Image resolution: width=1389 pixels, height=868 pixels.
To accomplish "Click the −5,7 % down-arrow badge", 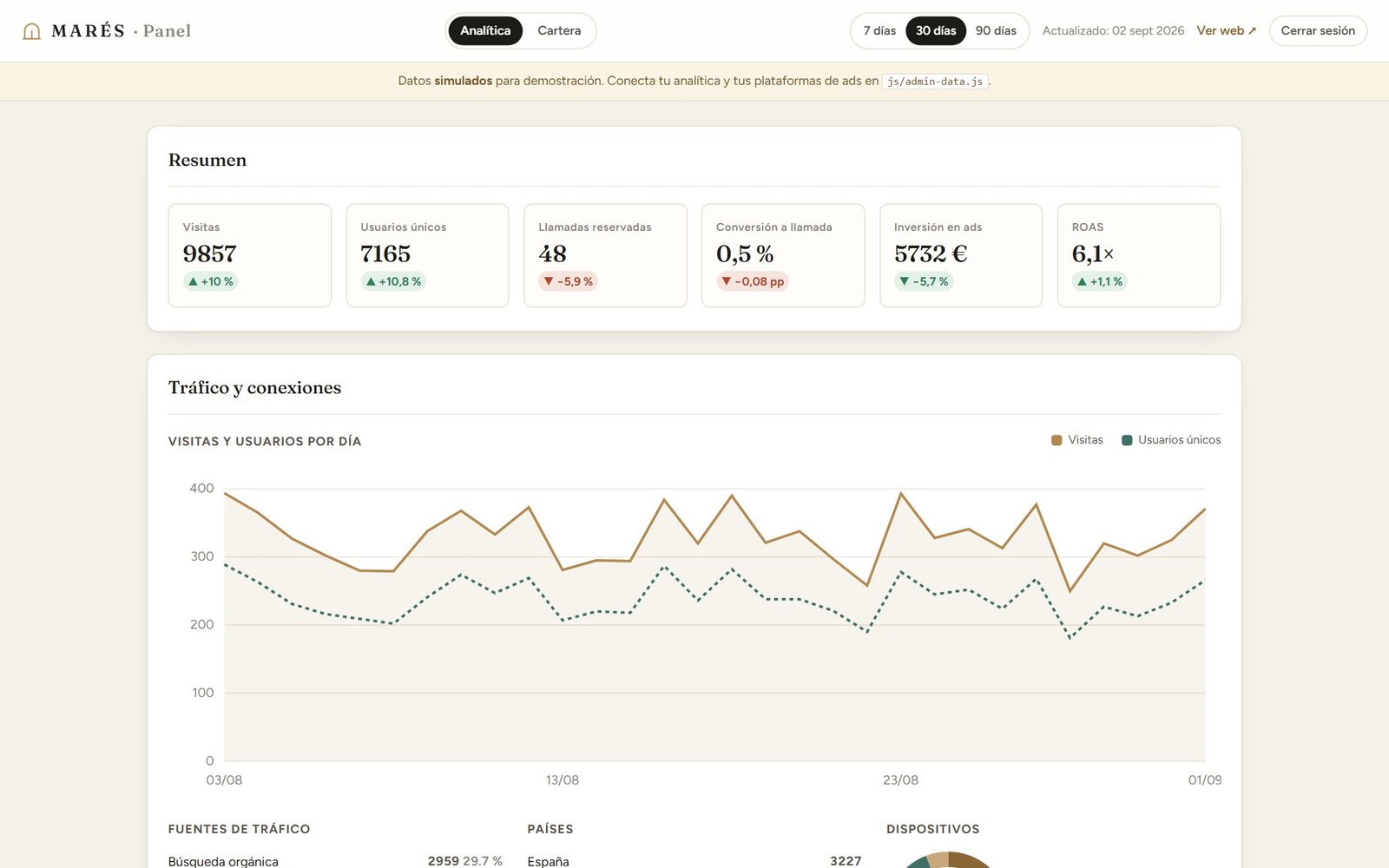I will coord(924,281).
